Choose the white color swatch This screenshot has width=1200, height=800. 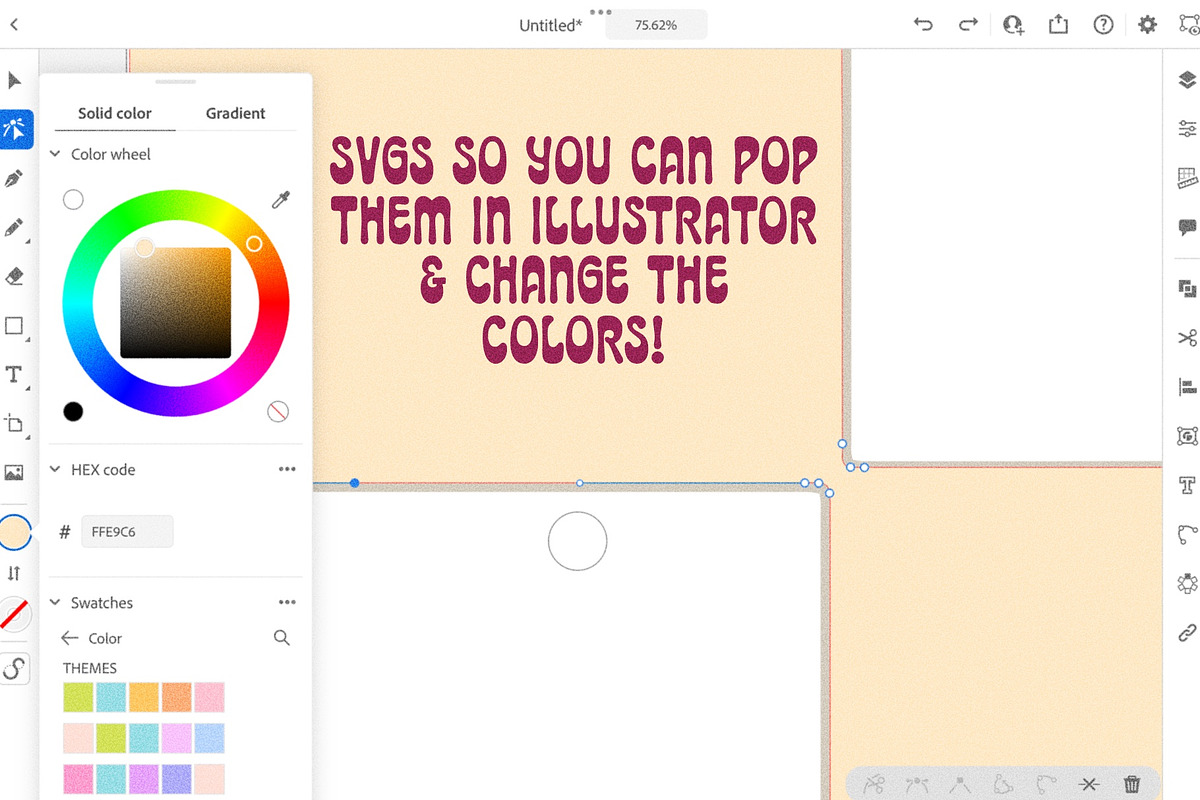pyautogui.click(x=73, y=200)
